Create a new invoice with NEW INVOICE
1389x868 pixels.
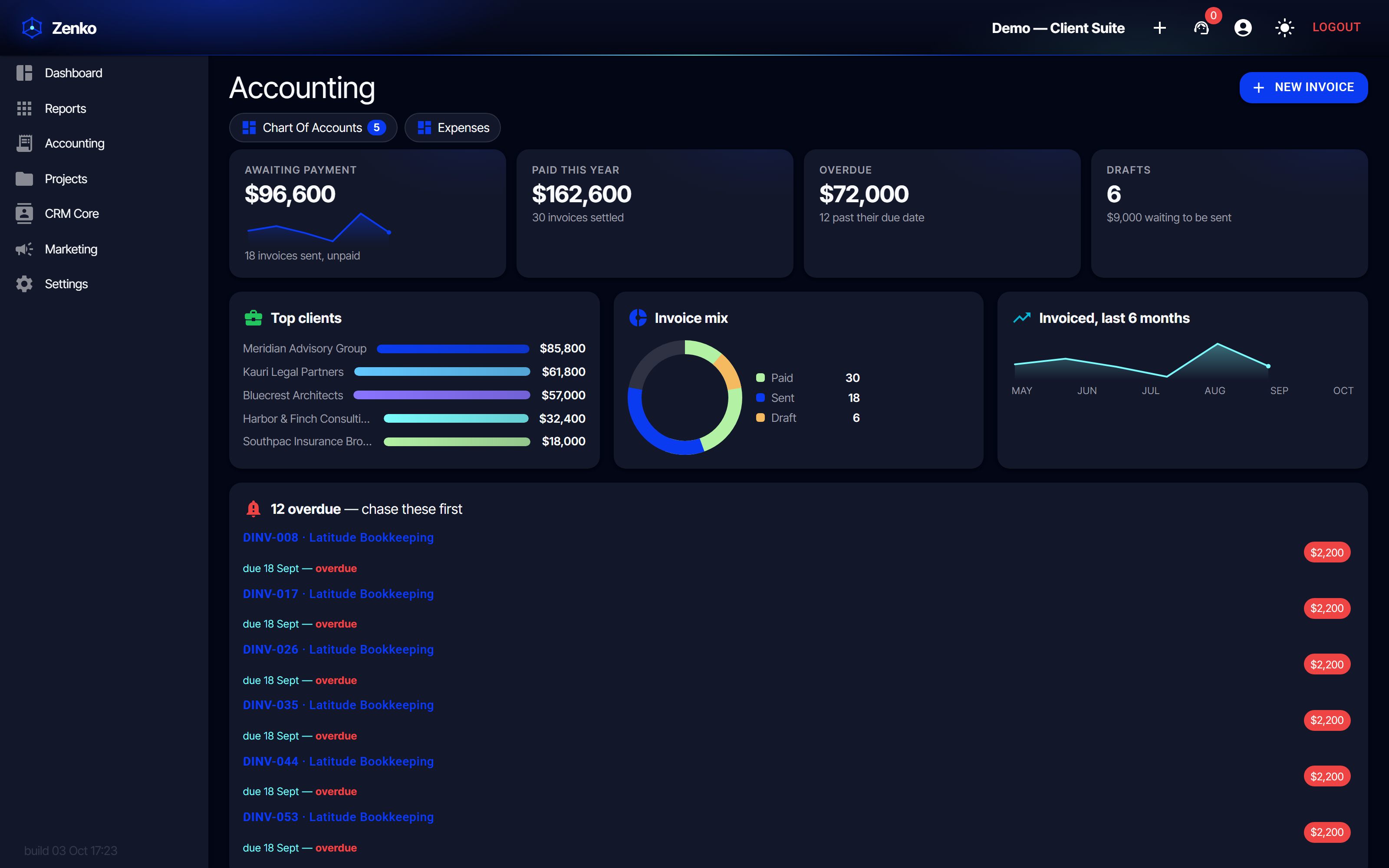(x=1303, y=87)
